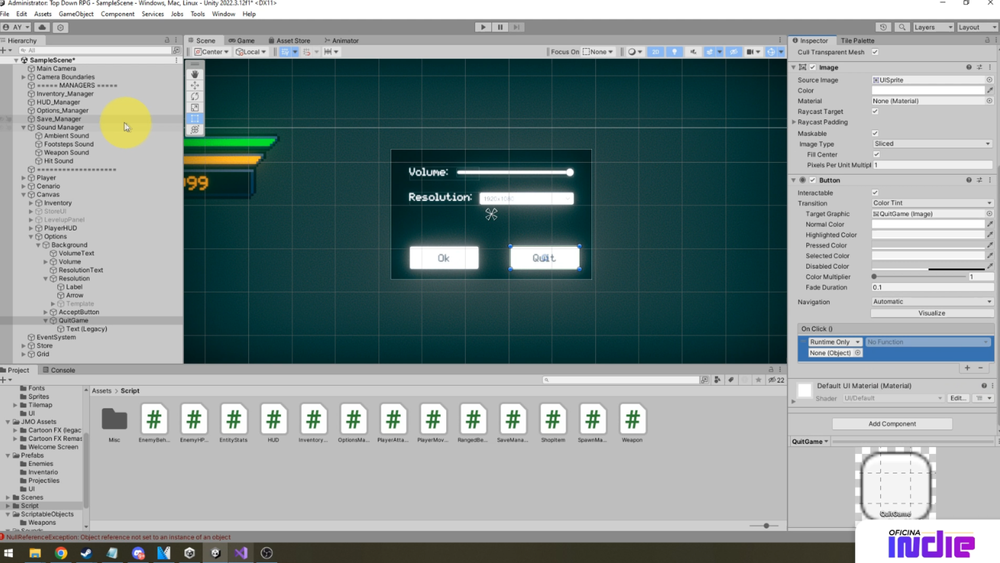Open Layers dropdown
This screenshot has height=563, width=1000.
[933, 27]
